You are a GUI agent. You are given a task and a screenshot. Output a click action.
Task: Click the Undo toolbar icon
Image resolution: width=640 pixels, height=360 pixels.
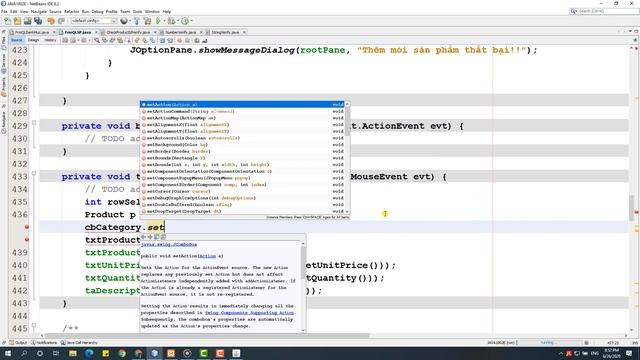pos(51,21)
